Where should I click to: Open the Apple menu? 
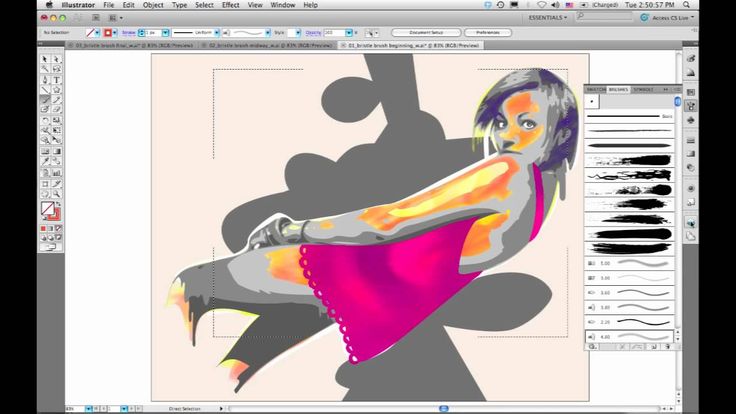[x=49, y=5]
